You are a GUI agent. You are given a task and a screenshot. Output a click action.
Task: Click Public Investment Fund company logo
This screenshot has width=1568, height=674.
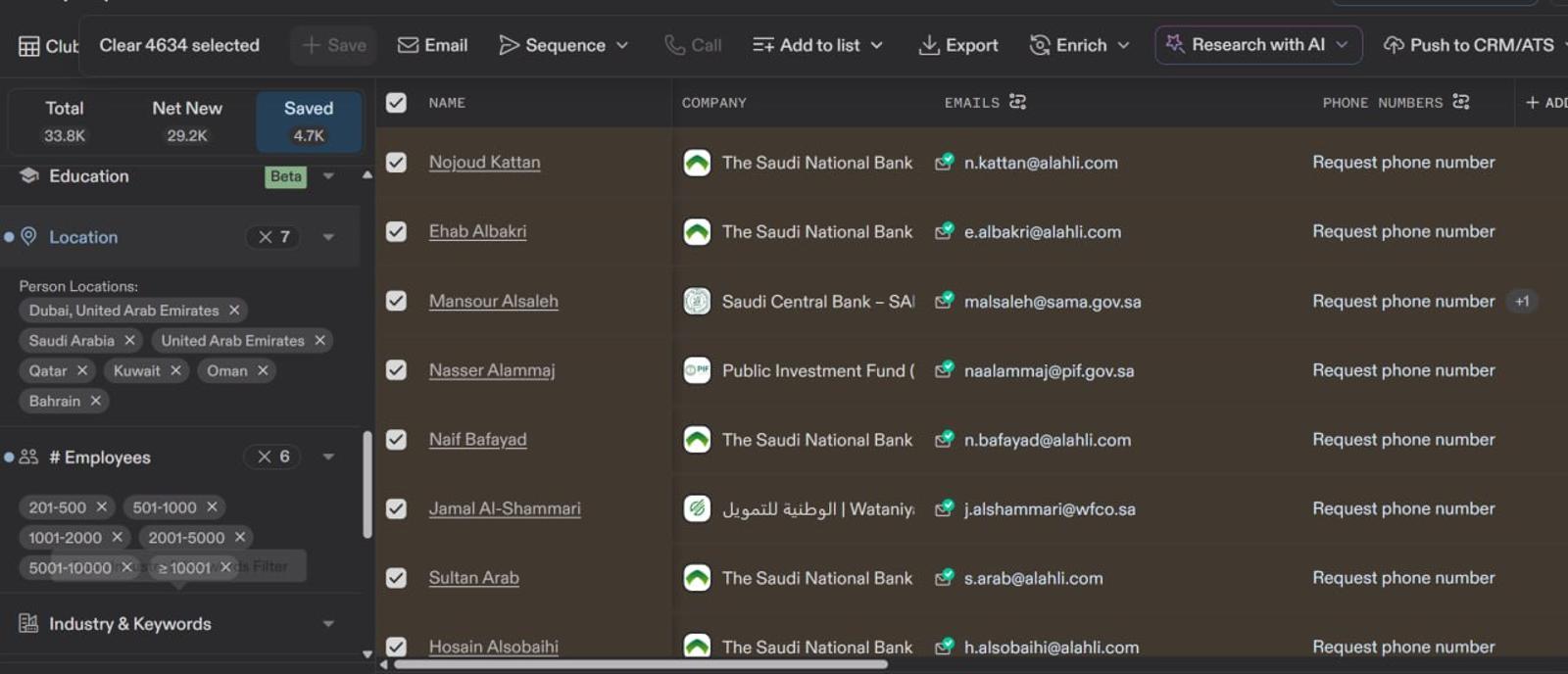click(x=697, y=370)
